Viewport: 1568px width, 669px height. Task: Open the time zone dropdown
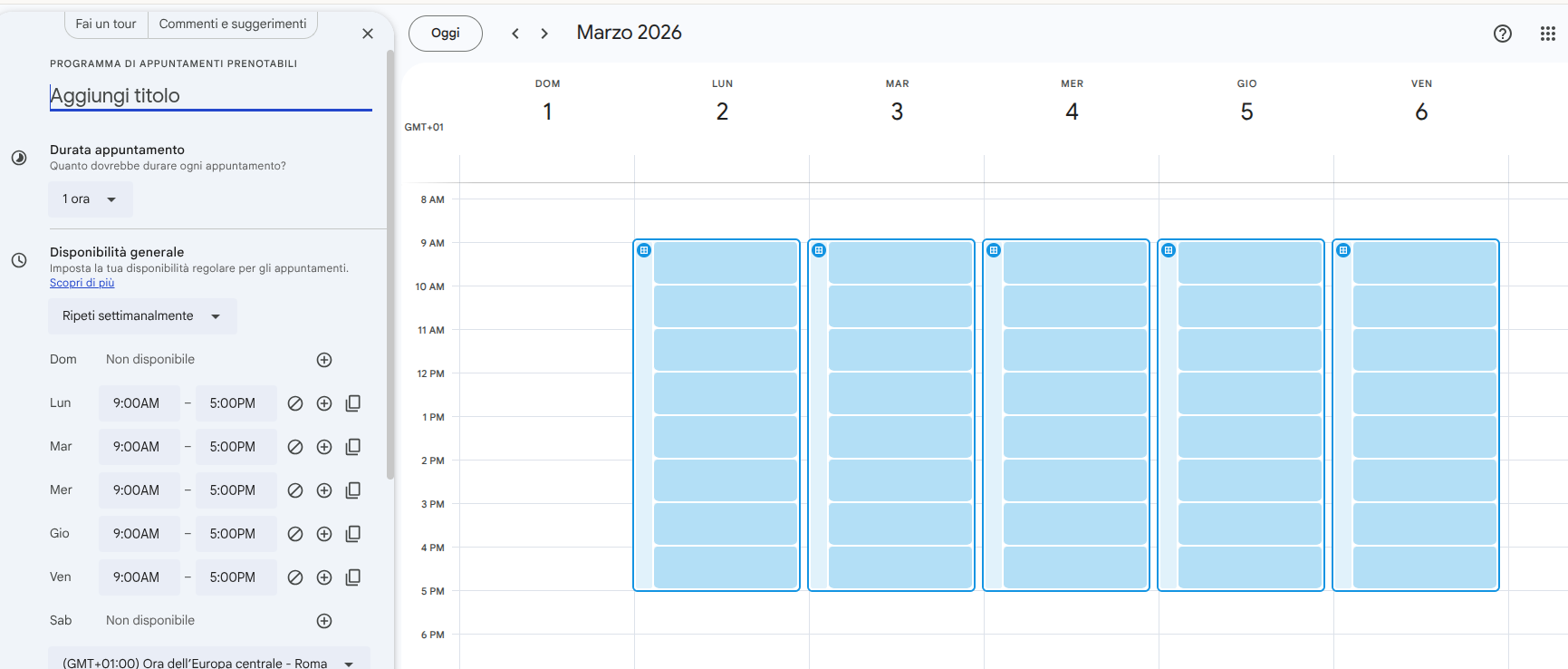click(x=209, y=659)
